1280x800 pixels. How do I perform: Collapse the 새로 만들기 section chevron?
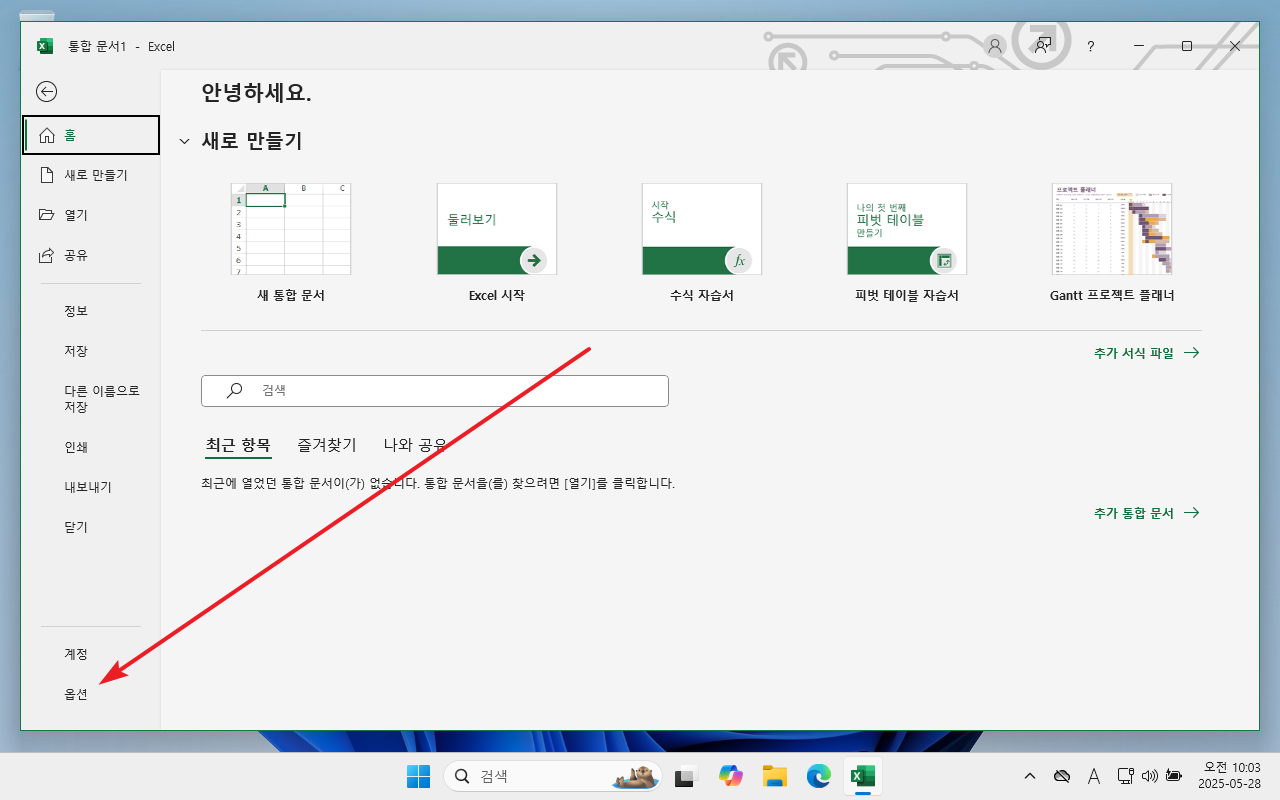click(x=184, y=142)
